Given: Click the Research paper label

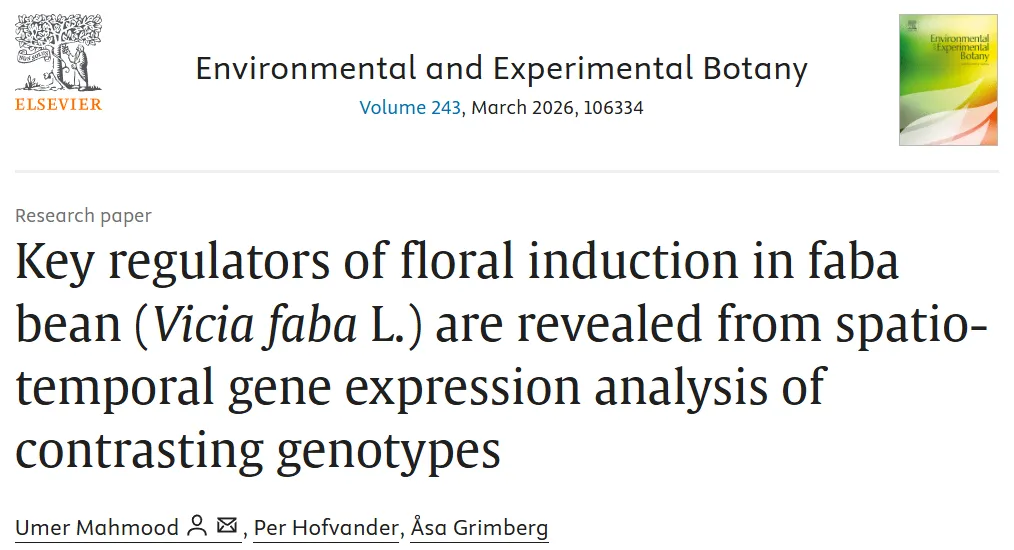Looking at the screenshot, I should pos(83,215).
